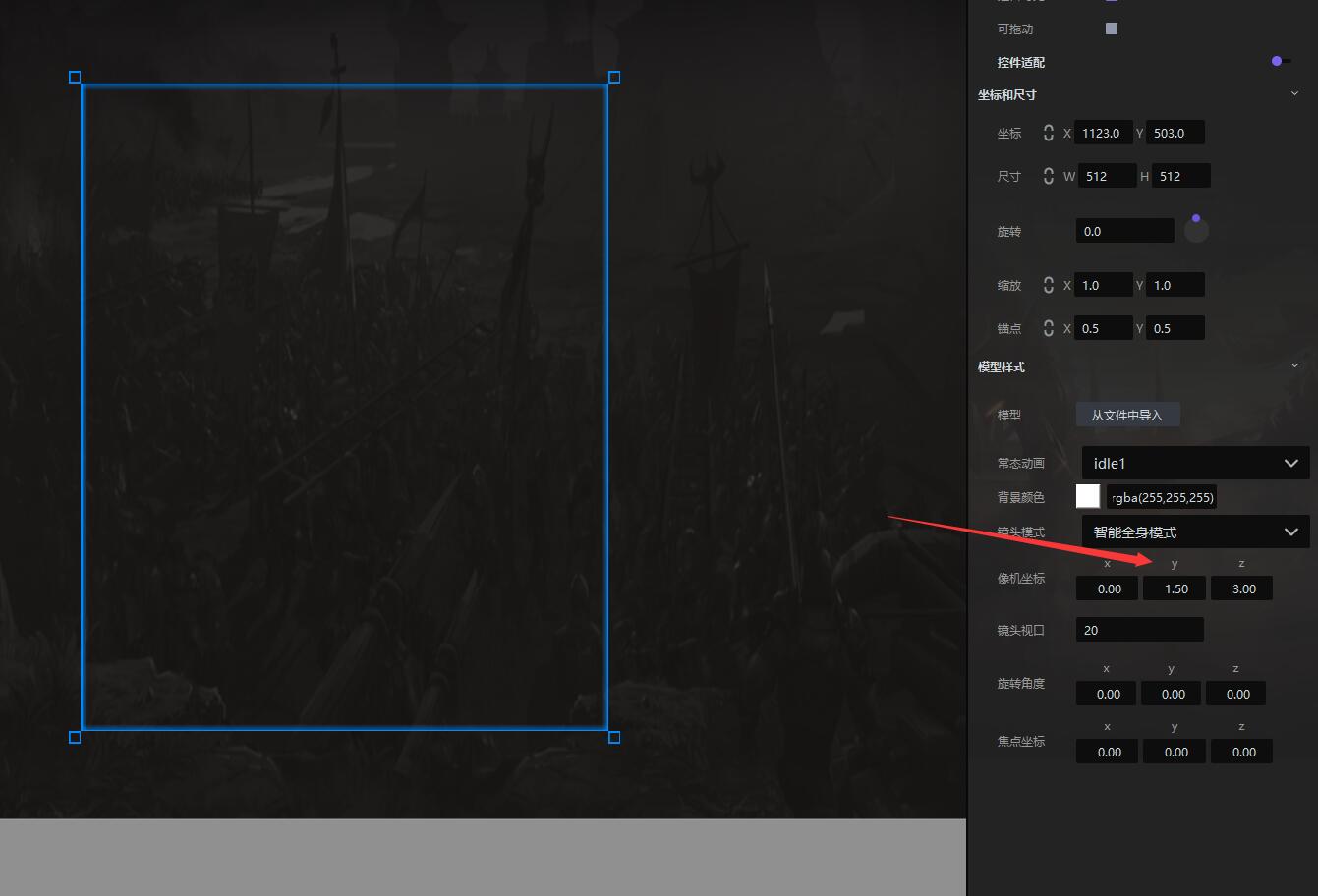Viewport: 1318px width, 896px height.
Task: Edit the coordinate Y field 503.0
Action: click(1175, 133)
